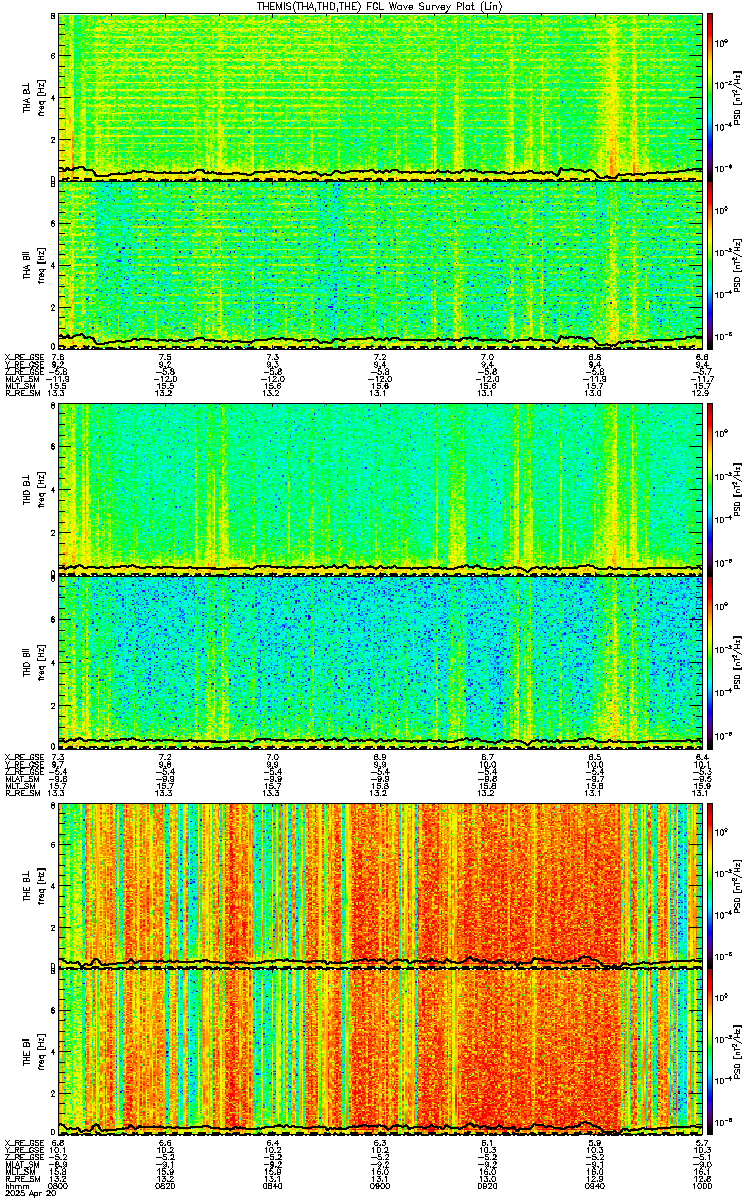Click the PSD [nT²/Hz] label of THA B∥
This screenshot has height=1200, width=750.
click(x=737, y=265)
